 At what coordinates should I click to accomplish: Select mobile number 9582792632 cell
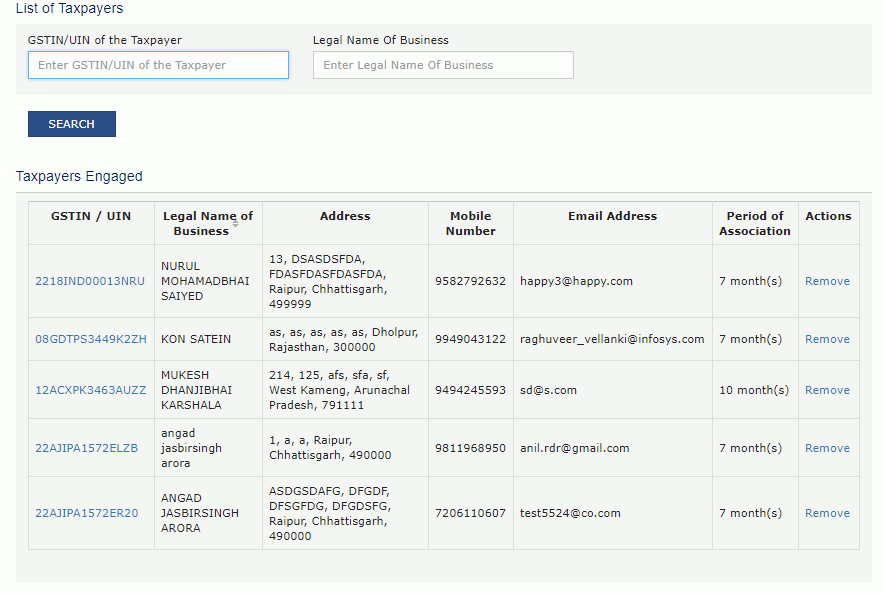[470, 281]
